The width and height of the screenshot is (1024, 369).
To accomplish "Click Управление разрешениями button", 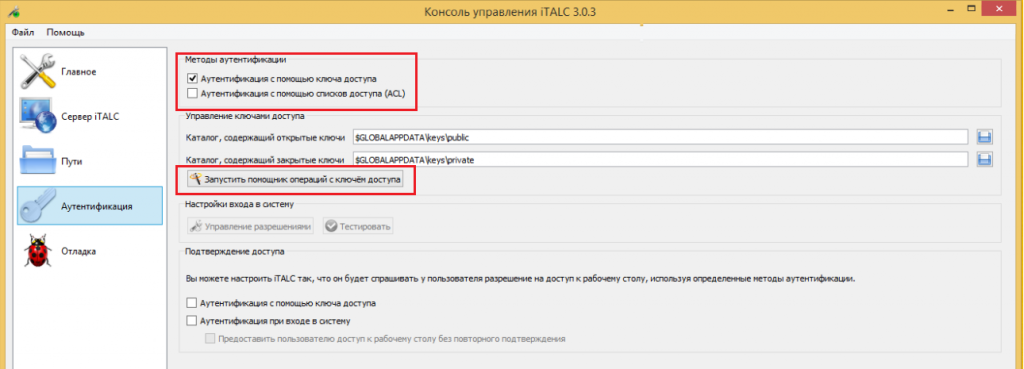I will point(250,227).
